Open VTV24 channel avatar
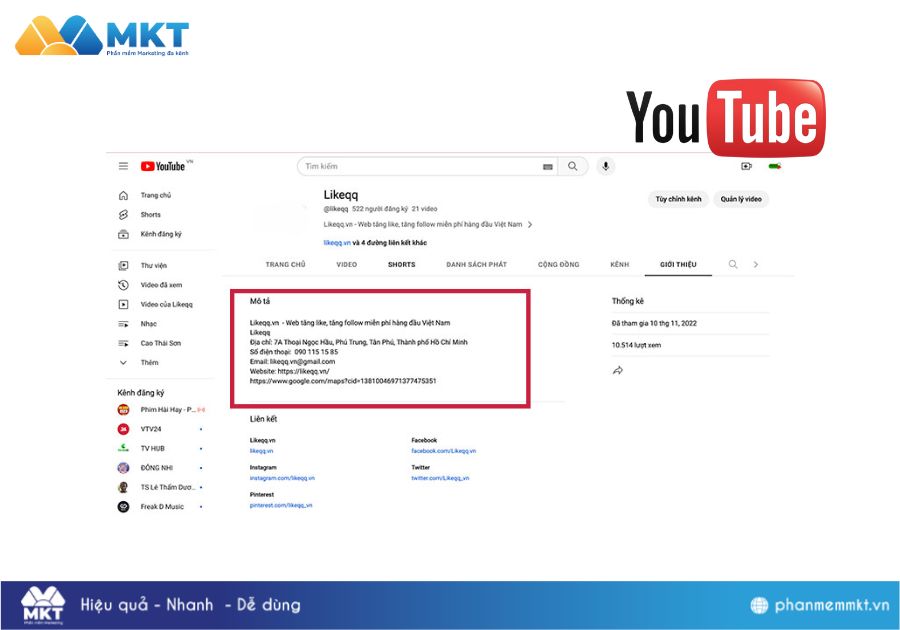 (x=123, y=429)
